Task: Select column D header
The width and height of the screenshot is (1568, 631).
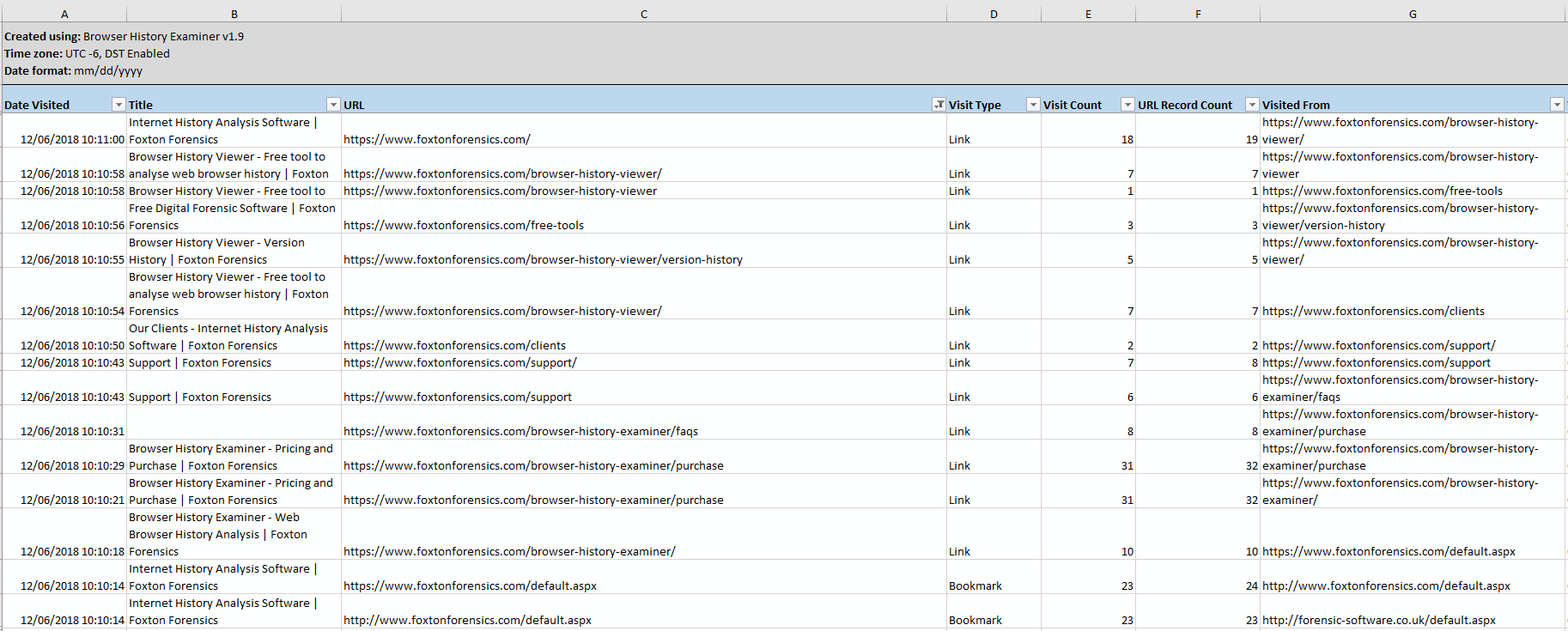Action: click(994, 14)
